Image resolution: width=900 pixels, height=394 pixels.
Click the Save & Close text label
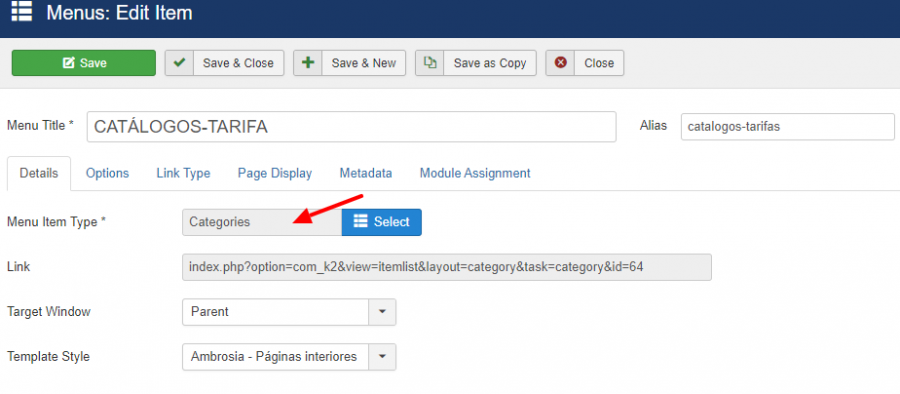coord(238,63)
